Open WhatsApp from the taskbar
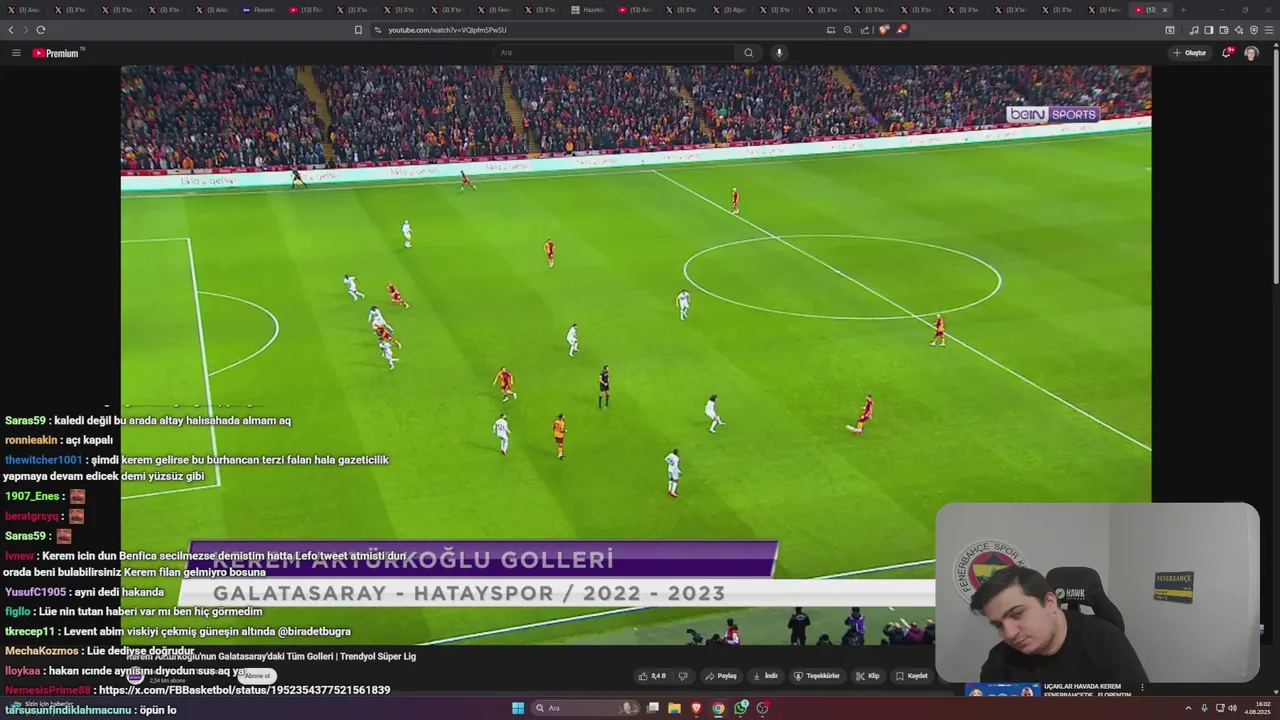This screenshot has height=720, width=1280. click(x=740, y=708)
